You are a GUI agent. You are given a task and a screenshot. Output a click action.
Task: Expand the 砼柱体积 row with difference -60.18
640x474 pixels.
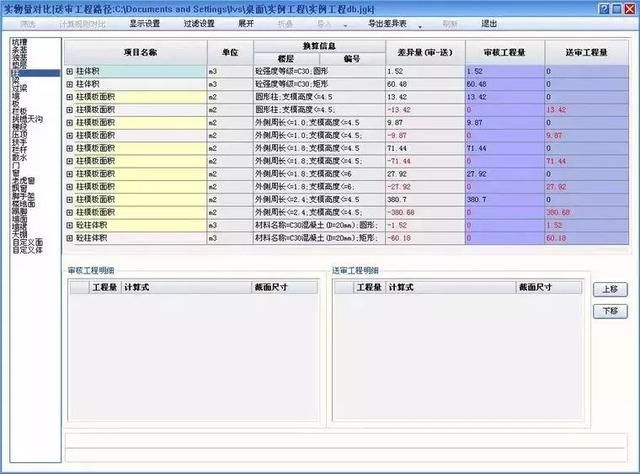pos(70,238)
